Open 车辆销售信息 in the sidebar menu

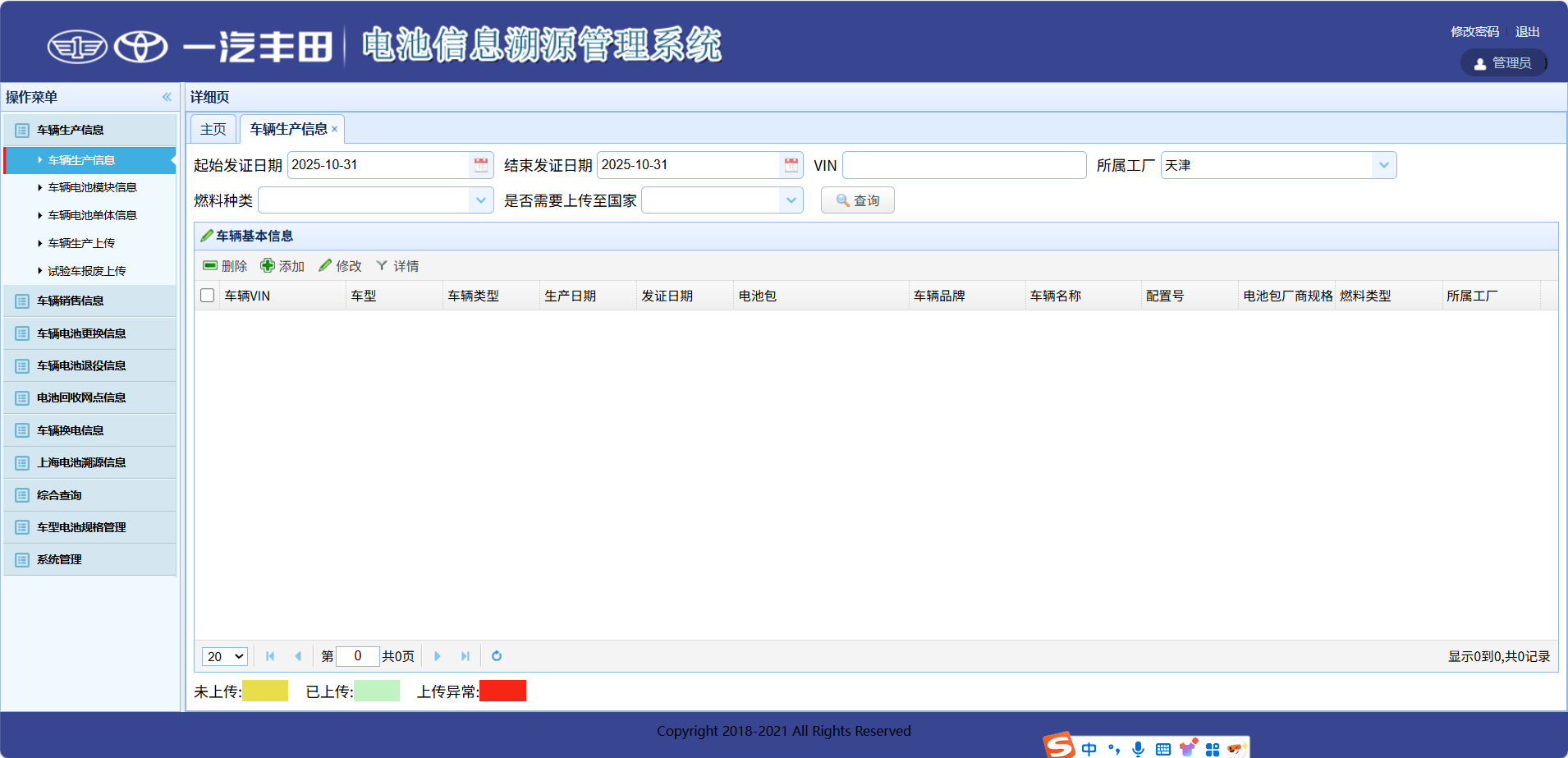[x=71, y=301]
